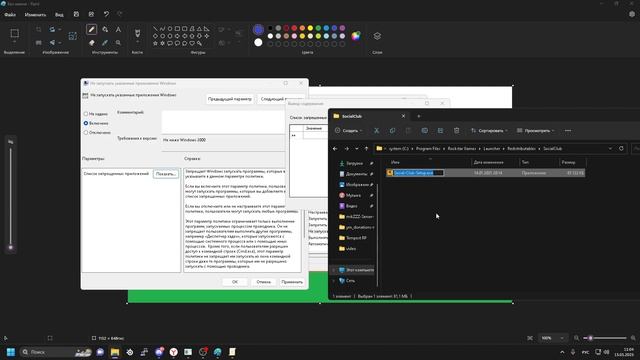640x360 pixels.
Task: Select the Magnifier tool
Action: [118, 42]
